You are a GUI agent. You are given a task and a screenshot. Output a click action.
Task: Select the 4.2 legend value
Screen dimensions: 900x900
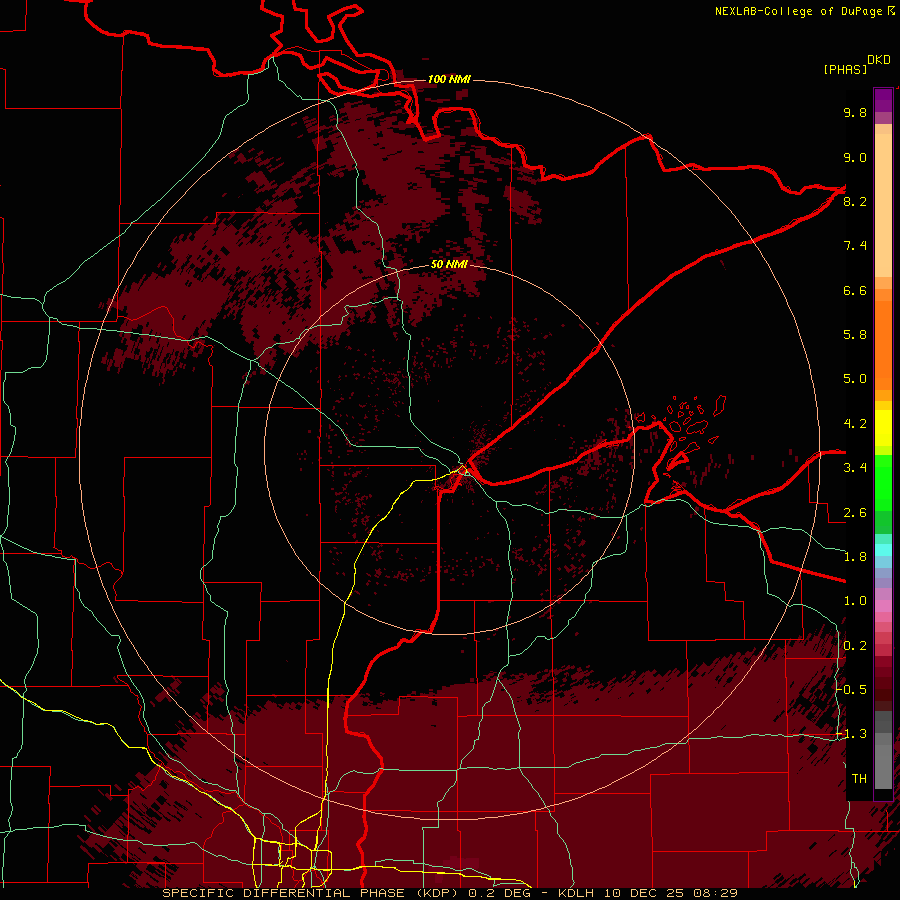pos(855,424)
